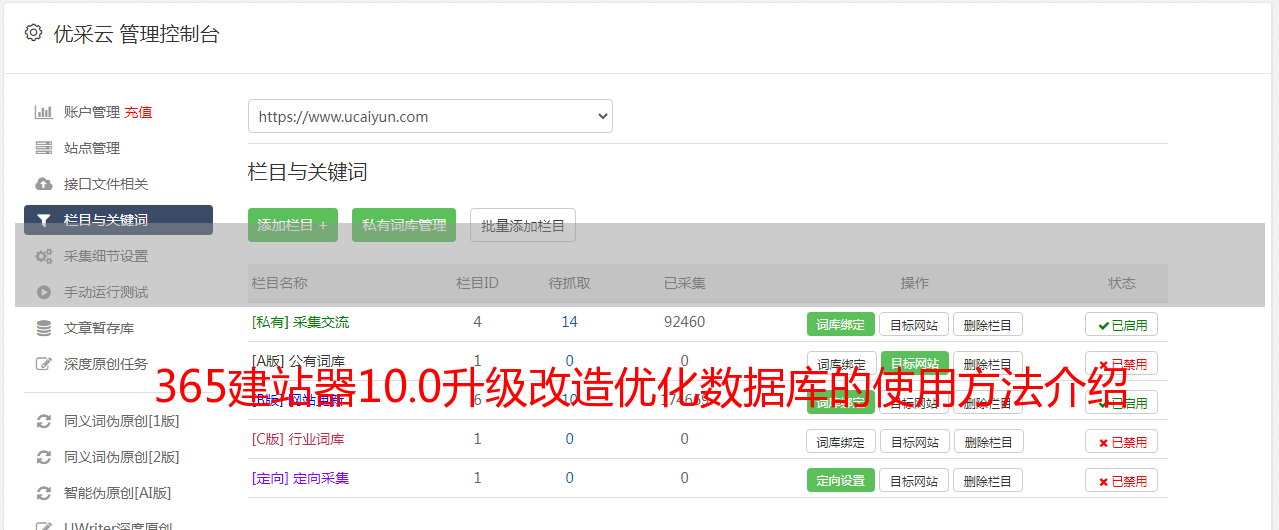1279x530 pixels.
Task: Open the site selector showing https://www.ucaiyun.com
Action: [x=430, y=116]
